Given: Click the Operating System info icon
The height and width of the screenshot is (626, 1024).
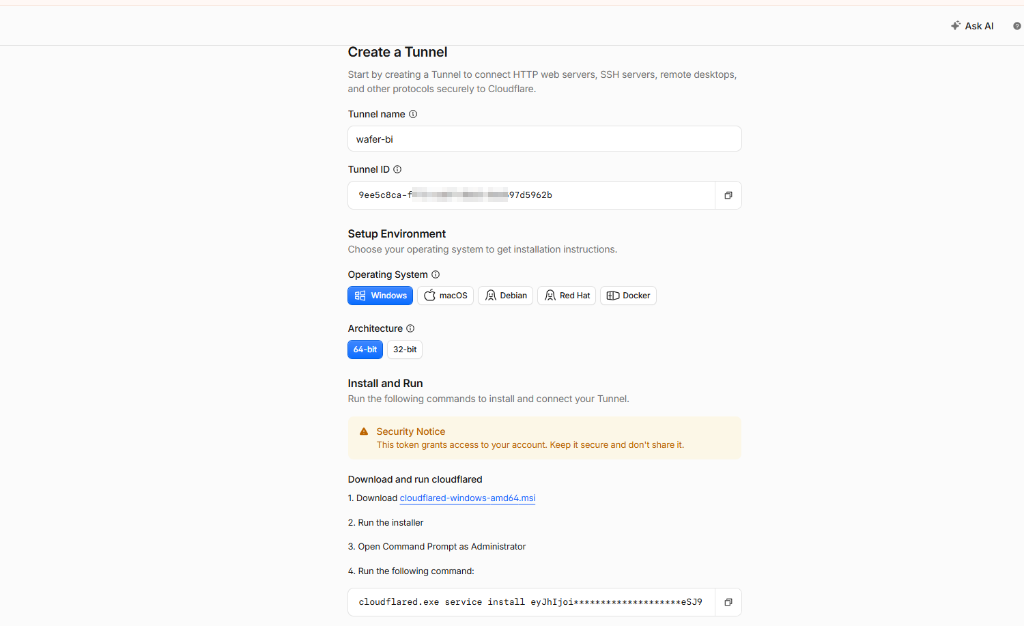Looking at the screenshot, I should (x=436, y=275).
